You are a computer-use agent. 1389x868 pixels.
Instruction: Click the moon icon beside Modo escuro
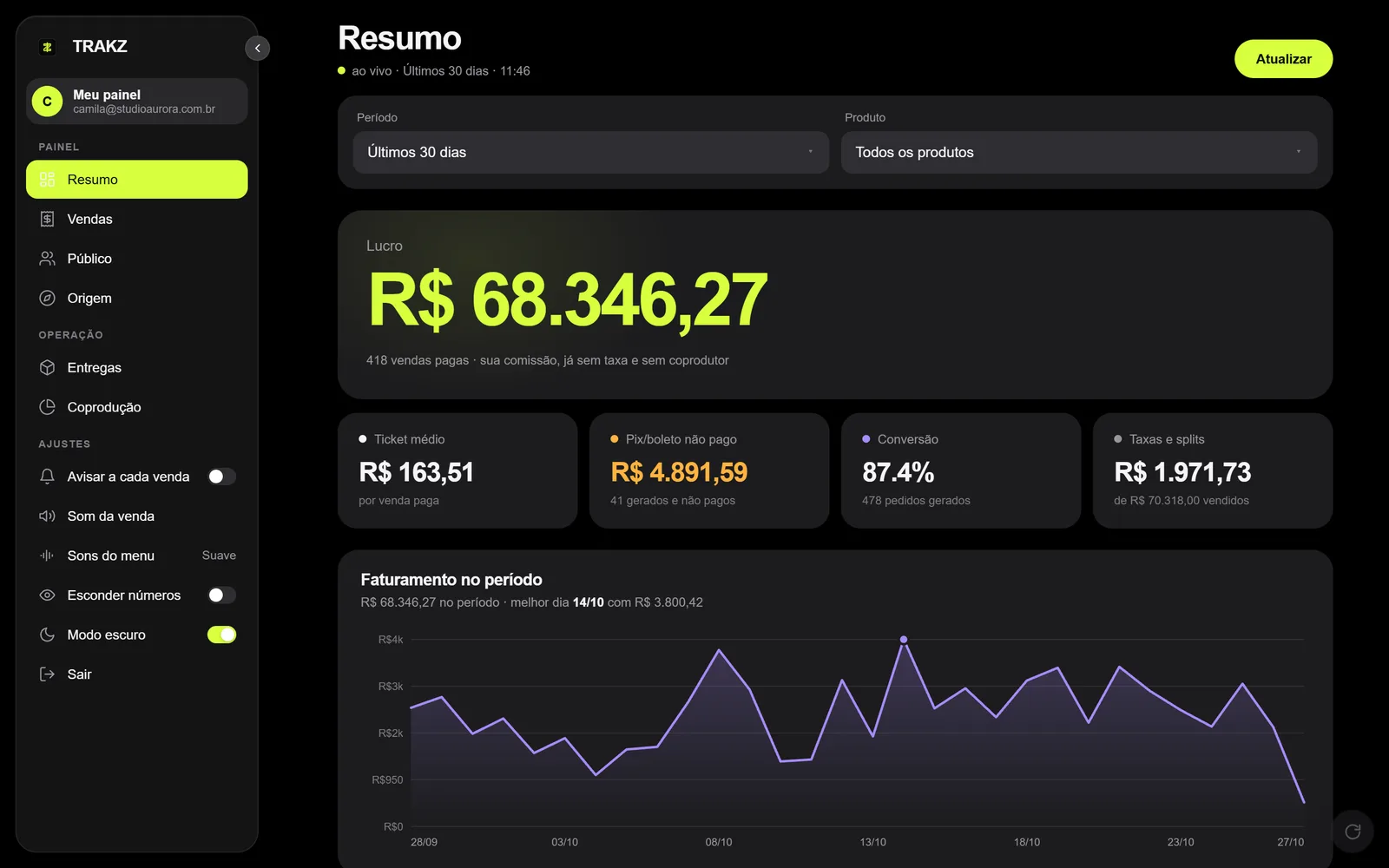(48, 635)
